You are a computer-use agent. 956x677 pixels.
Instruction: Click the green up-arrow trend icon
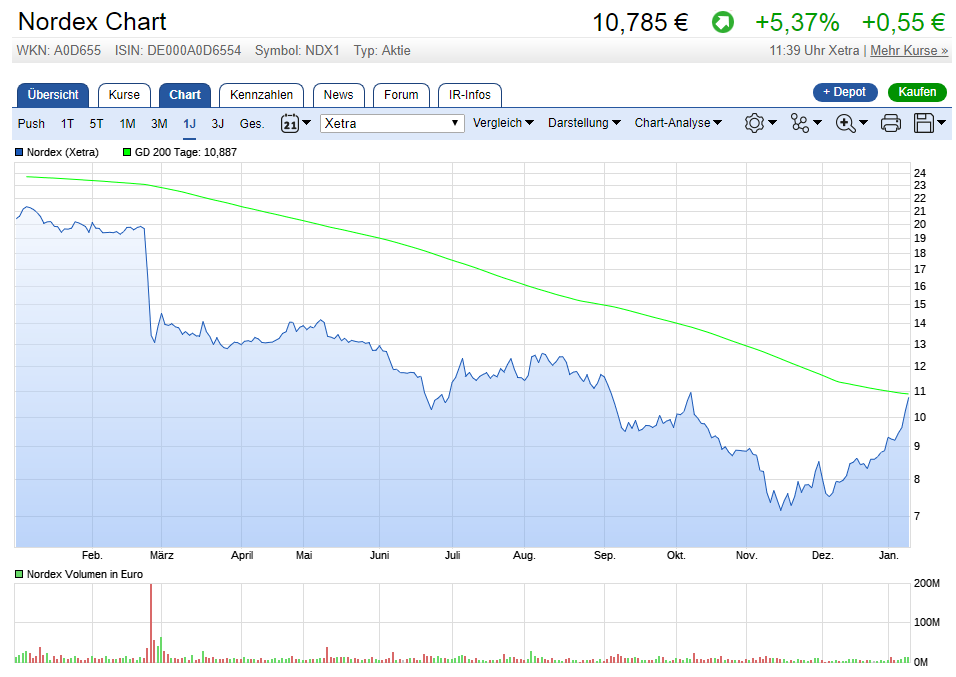pos(722,23)
